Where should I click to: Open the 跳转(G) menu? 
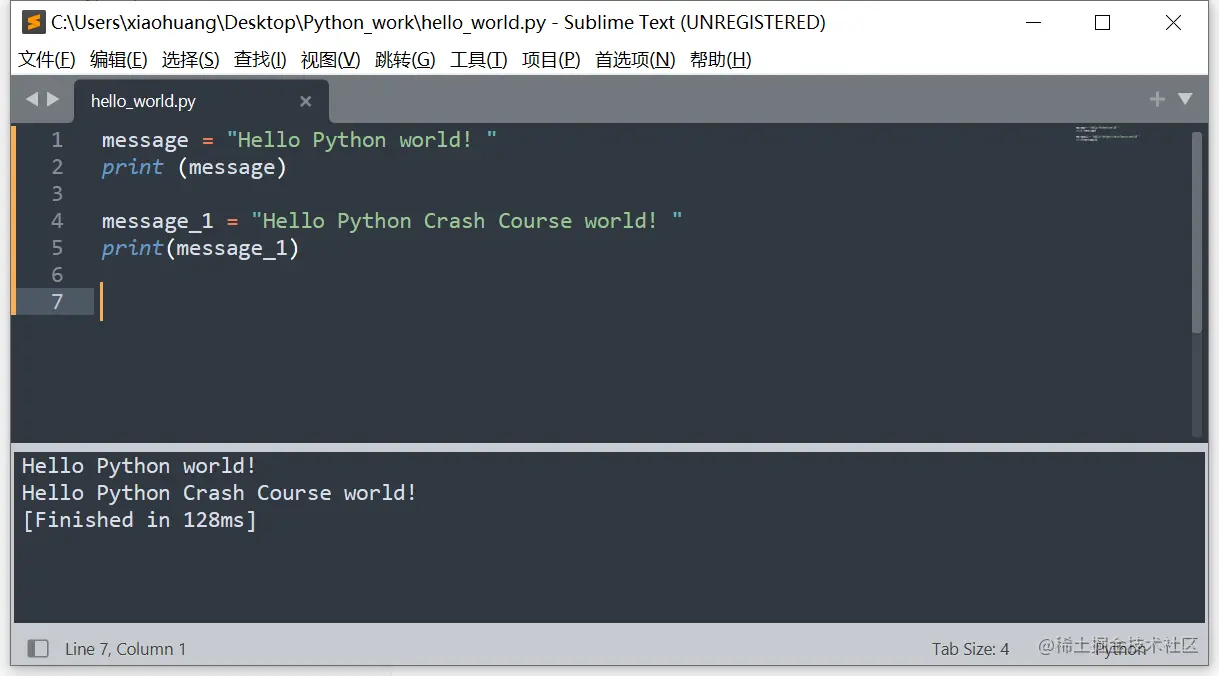click(405, 60)
